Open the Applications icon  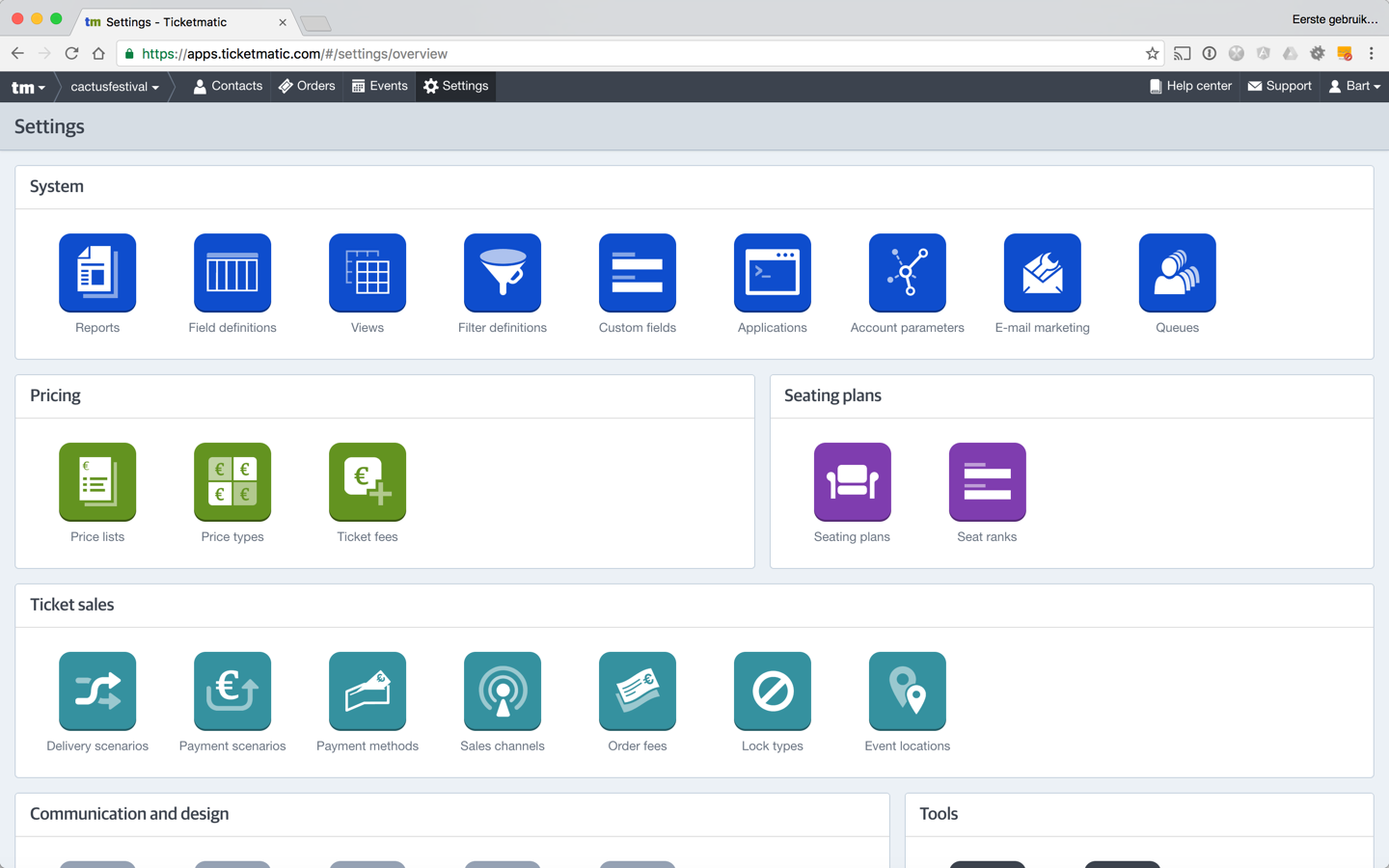[773, 273]
